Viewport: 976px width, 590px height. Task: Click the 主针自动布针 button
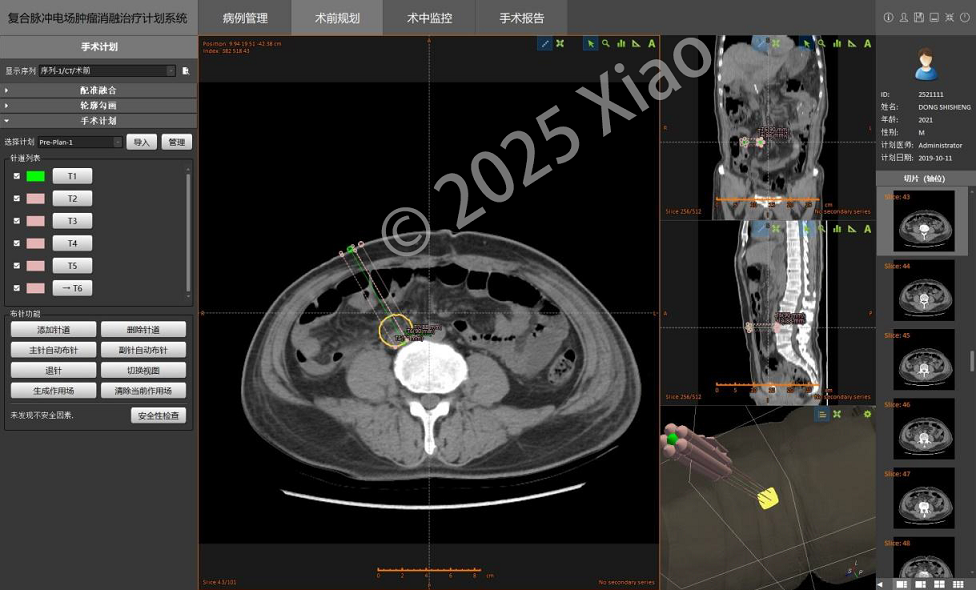[x=54, y=350]
